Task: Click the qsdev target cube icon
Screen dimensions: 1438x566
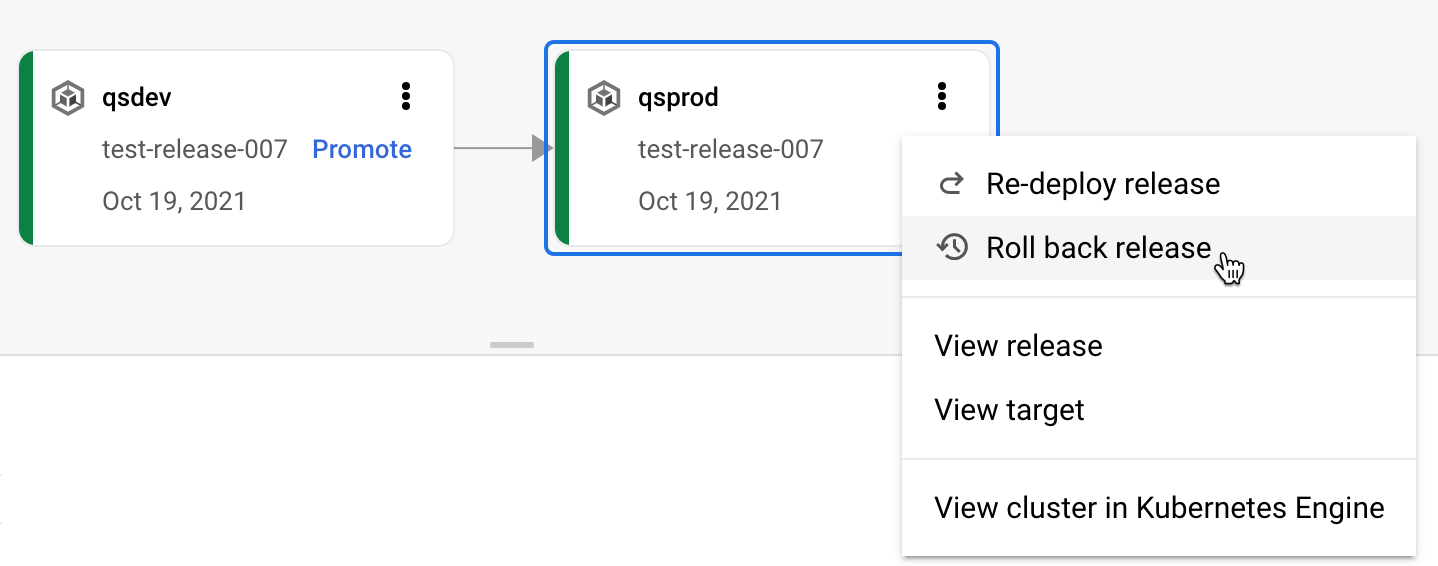Action: tap(68, 98)
